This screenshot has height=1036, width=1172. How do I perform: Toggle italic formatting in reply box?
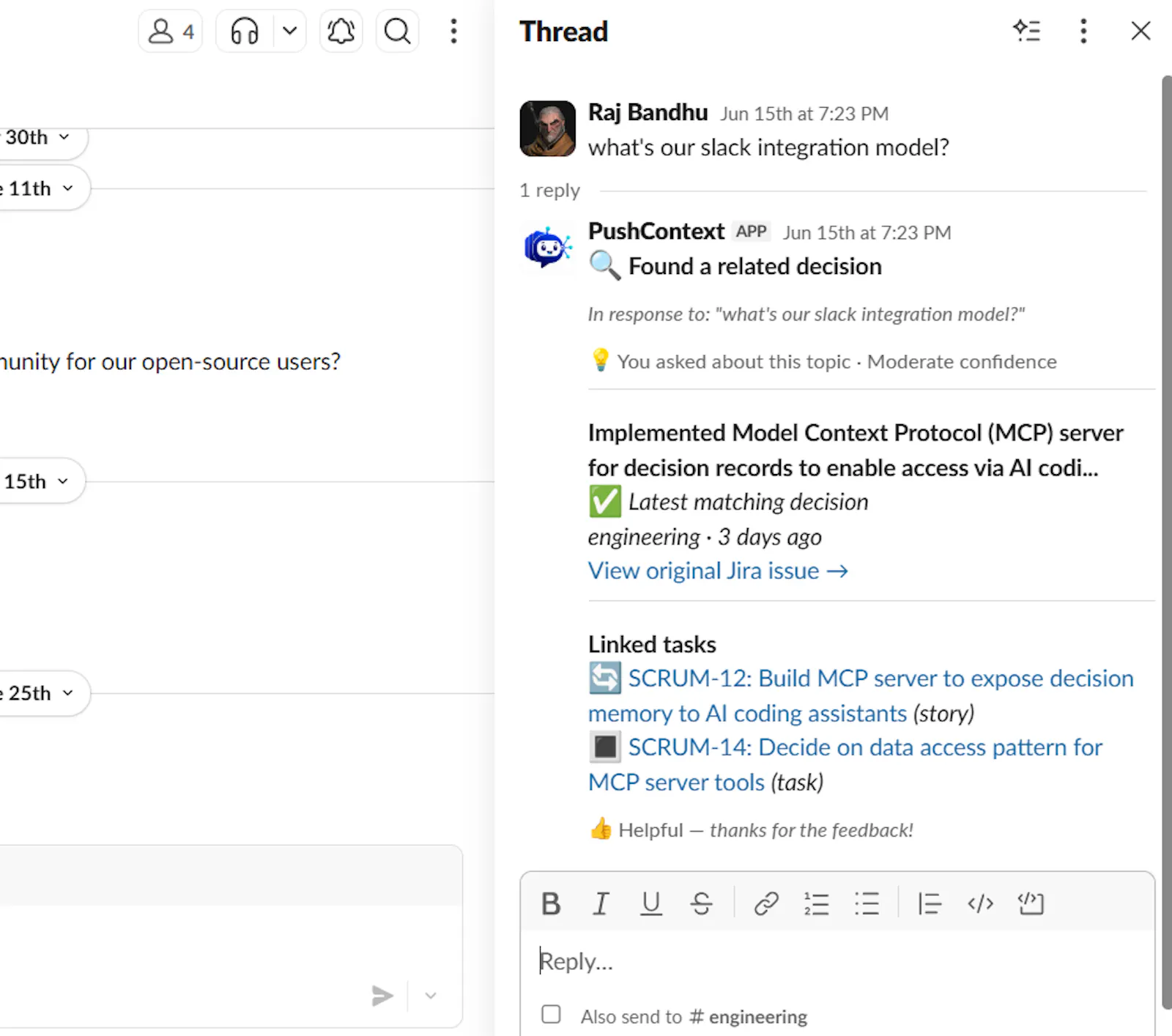pos(601,904)
